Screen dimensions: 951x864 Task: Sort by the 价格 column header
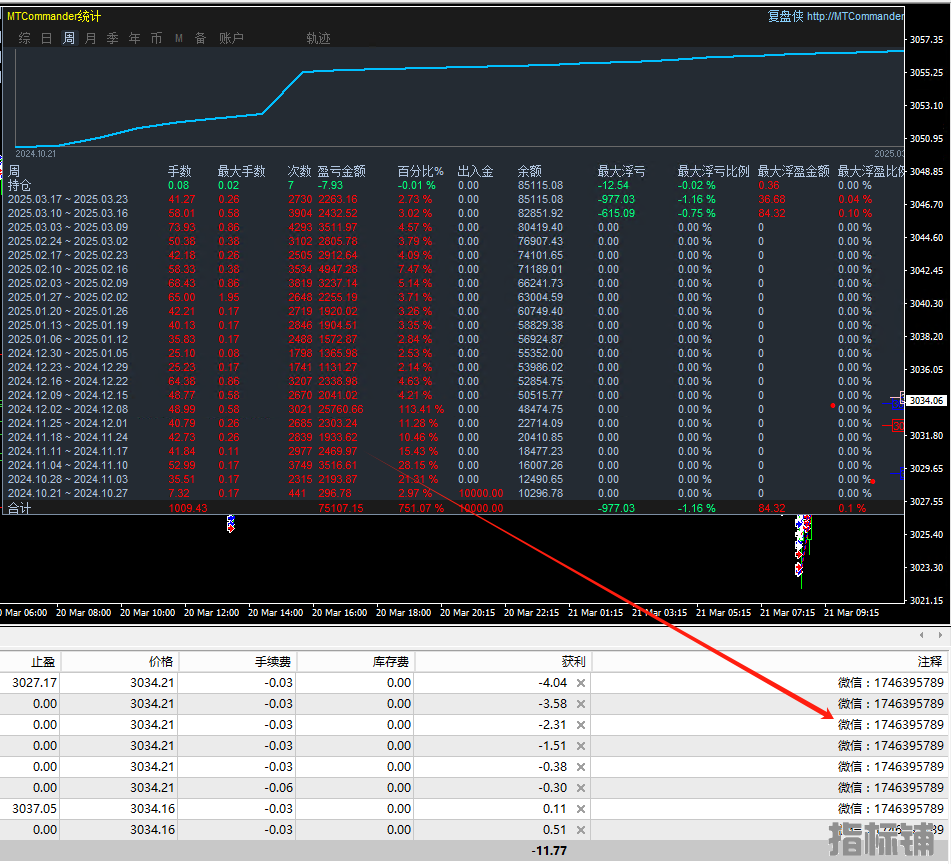pyautogui.click(x=119, y=661)
